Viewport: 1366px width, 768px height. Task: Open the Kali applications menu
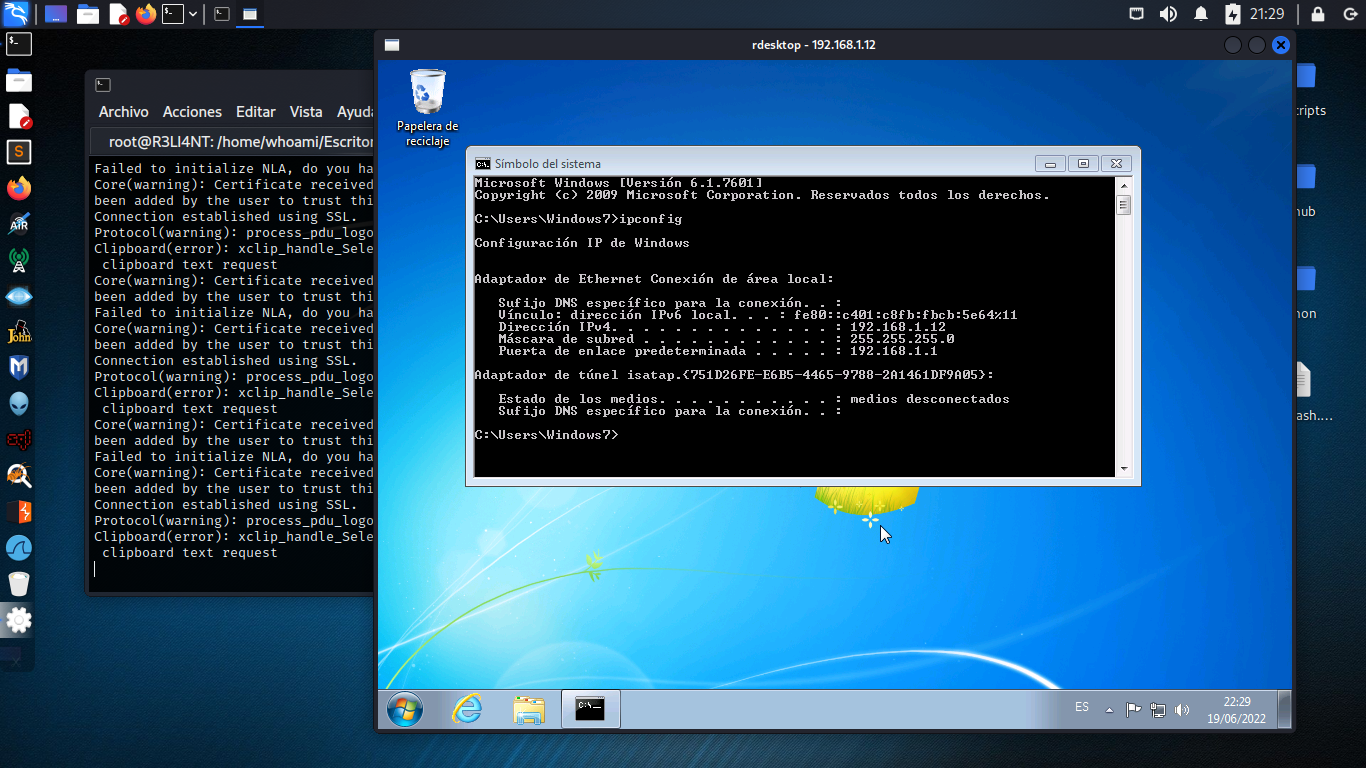coord(16,14)
